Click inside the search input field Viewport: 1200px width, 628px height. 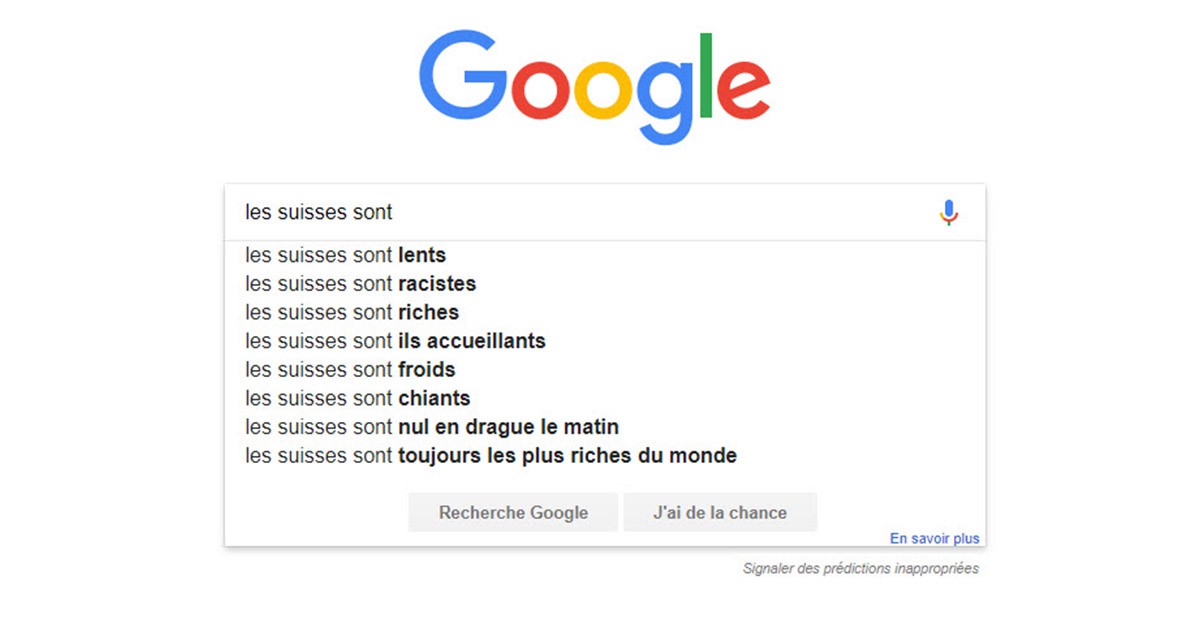[600, 212]
